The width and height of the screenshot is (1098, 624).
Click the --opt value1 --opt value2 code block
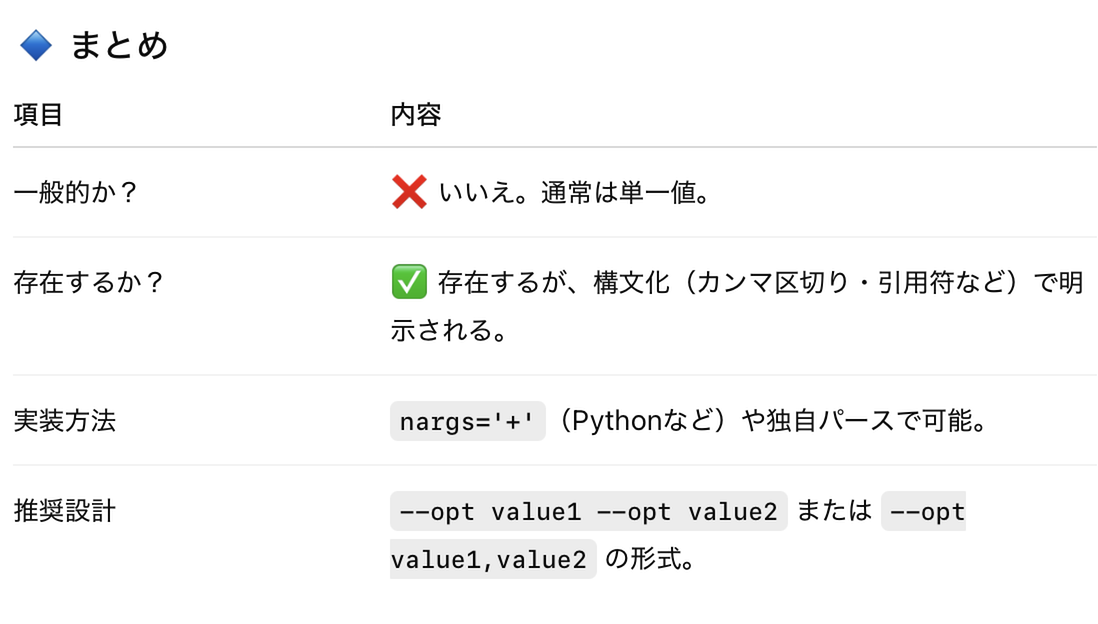(x=588, y=511)
